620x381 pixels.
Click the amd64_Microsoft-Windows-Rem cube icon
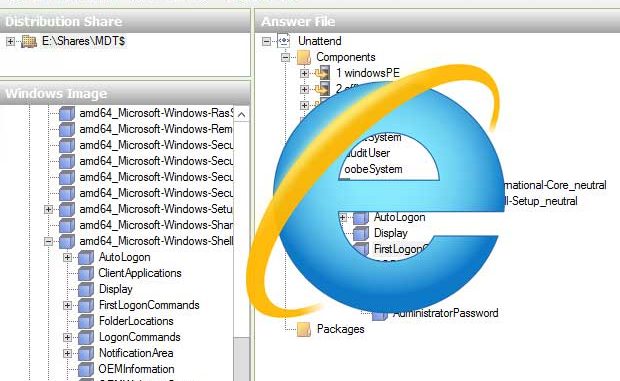[x=67, y=129]
